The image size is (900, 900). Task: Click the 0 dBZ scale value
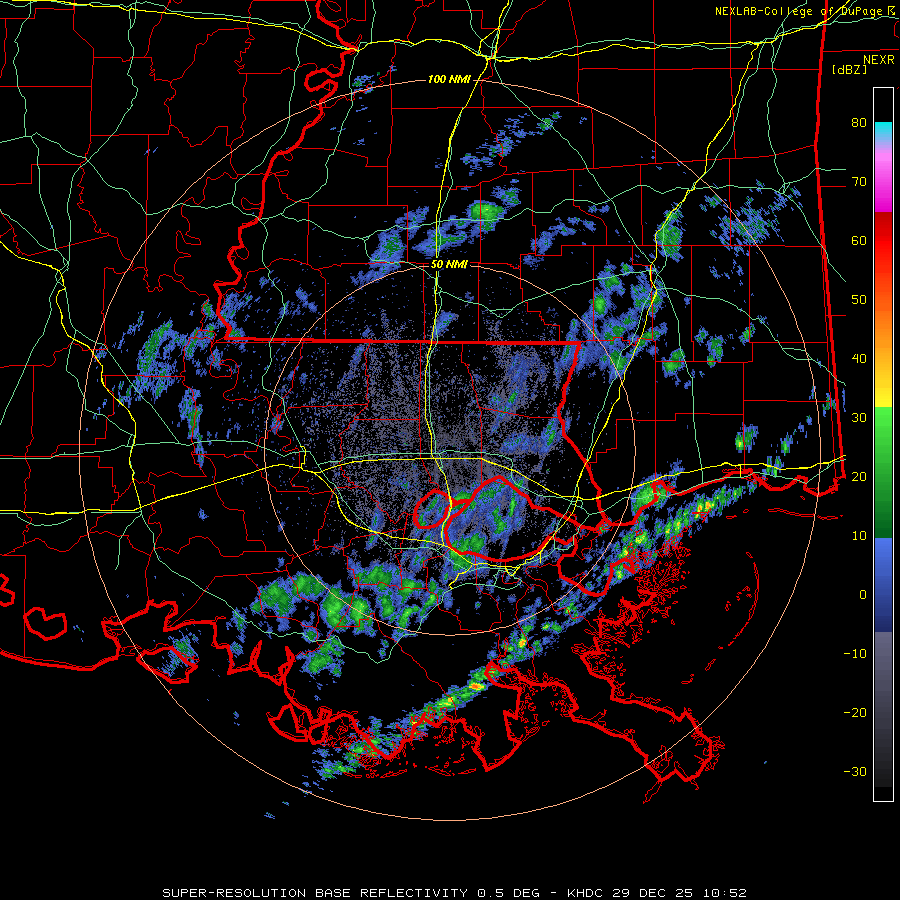863,595
